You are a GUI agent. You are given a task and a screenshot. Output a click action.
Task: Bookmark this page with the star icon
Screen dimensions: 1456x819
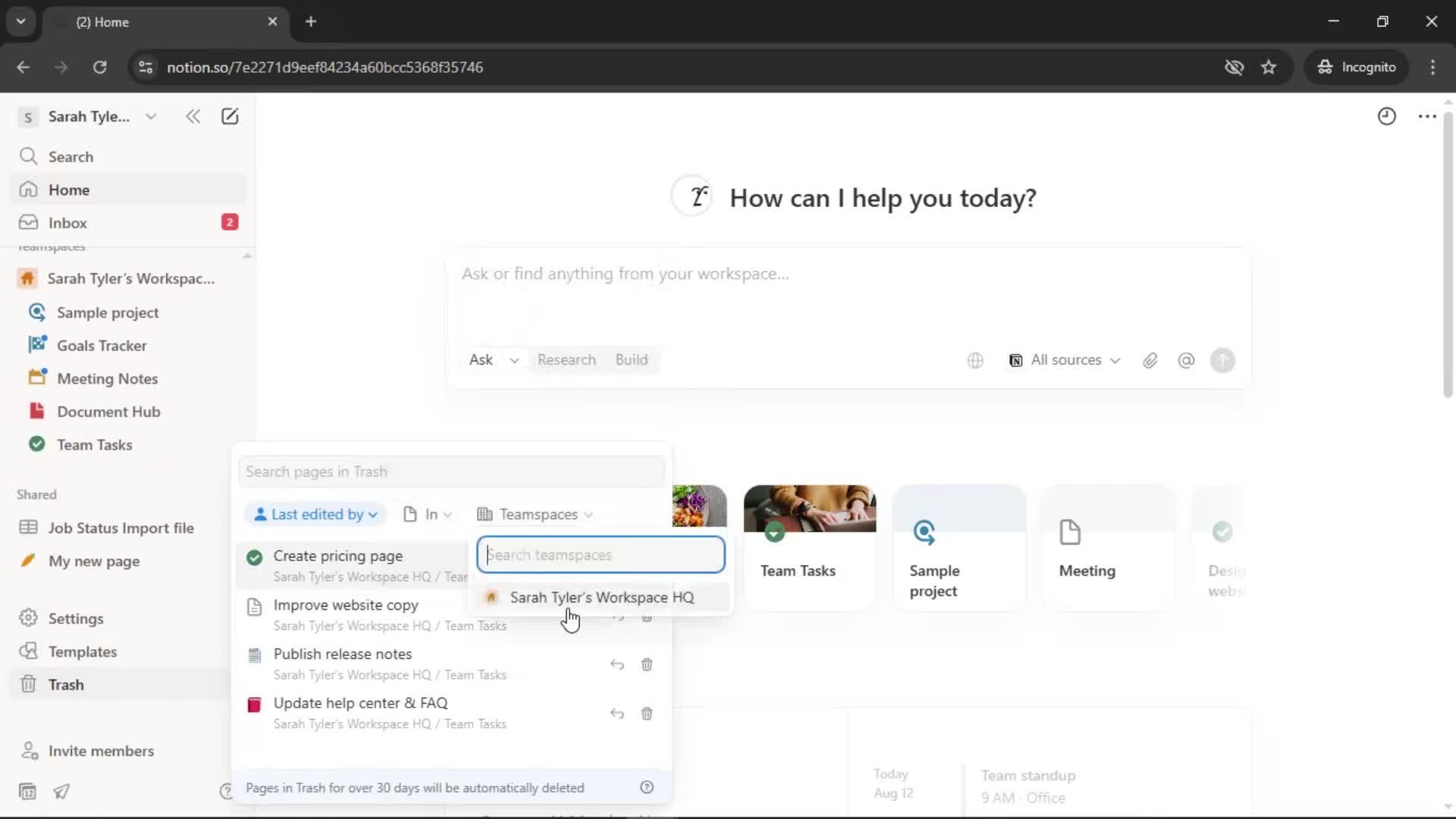click(x=1269, y=67)
